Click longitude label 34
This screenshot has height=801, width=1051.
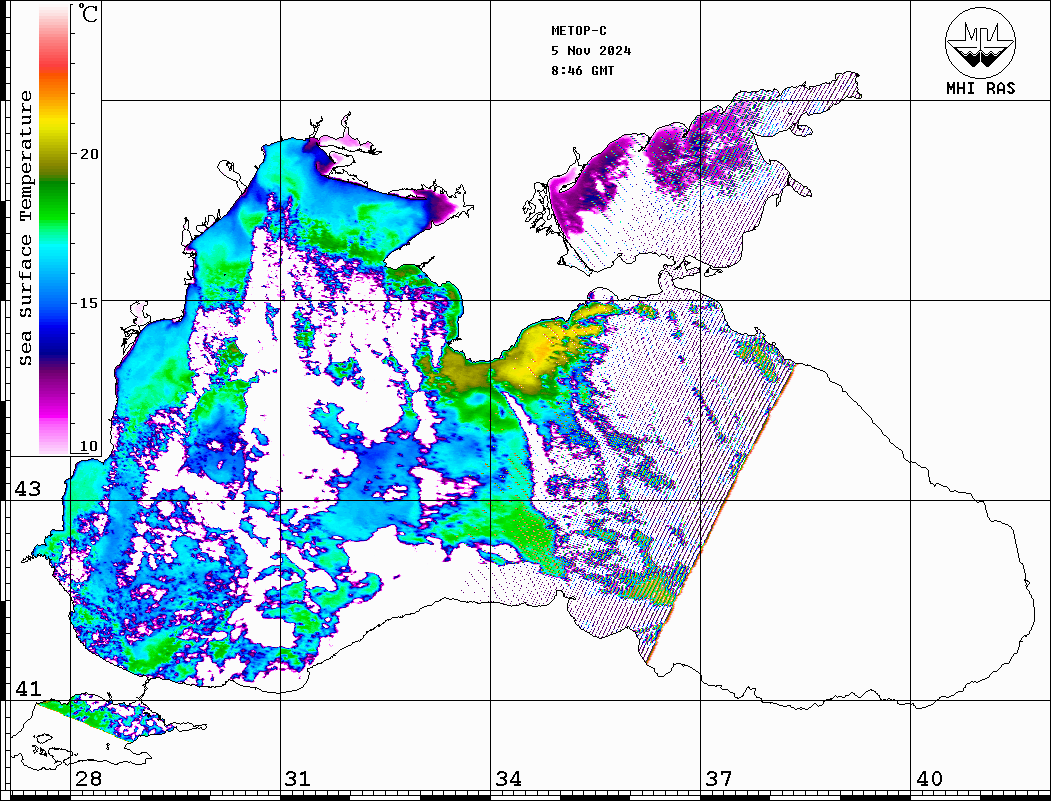[508, 779]
